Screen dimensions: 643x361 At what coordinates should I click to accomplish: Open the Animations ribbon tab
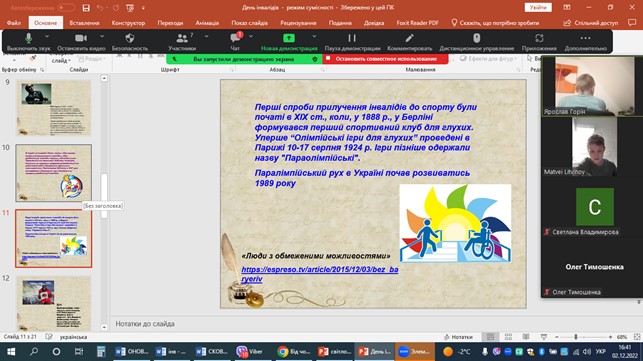(x=207, y=23)
